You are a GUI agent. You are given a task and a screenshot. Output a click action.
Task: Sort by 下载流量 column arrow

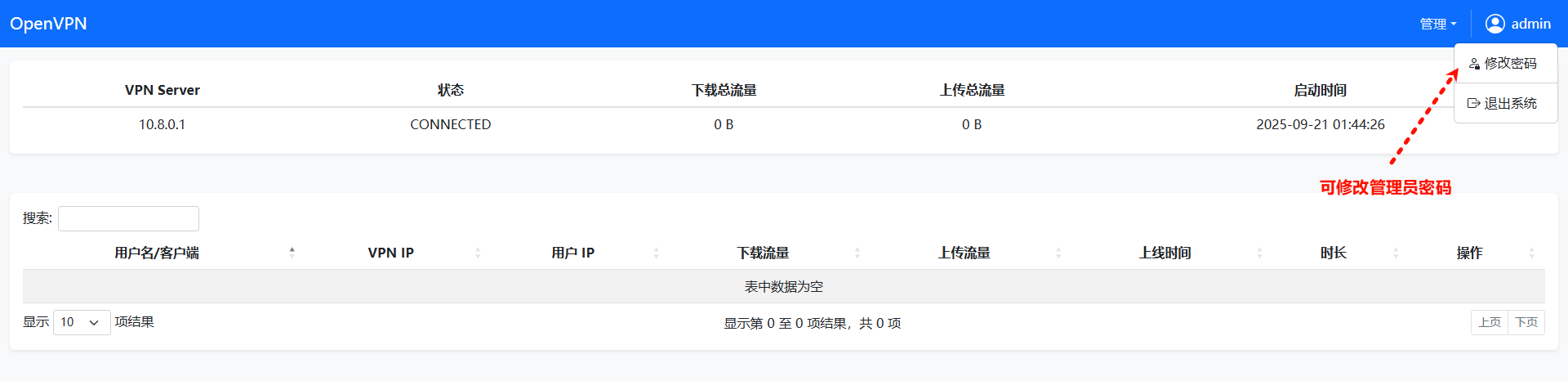click(x=857, y=253)
